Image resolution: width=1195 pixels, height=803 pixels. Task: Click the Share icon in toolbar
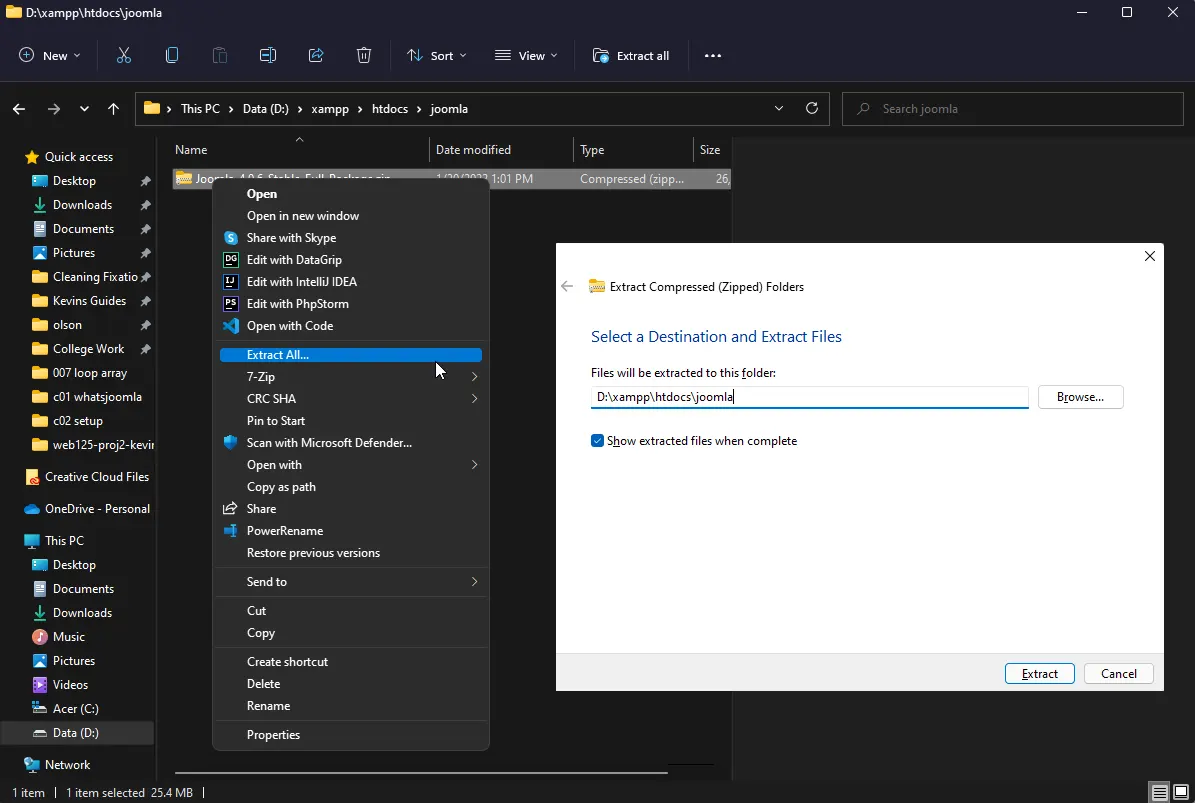point(316,56)
